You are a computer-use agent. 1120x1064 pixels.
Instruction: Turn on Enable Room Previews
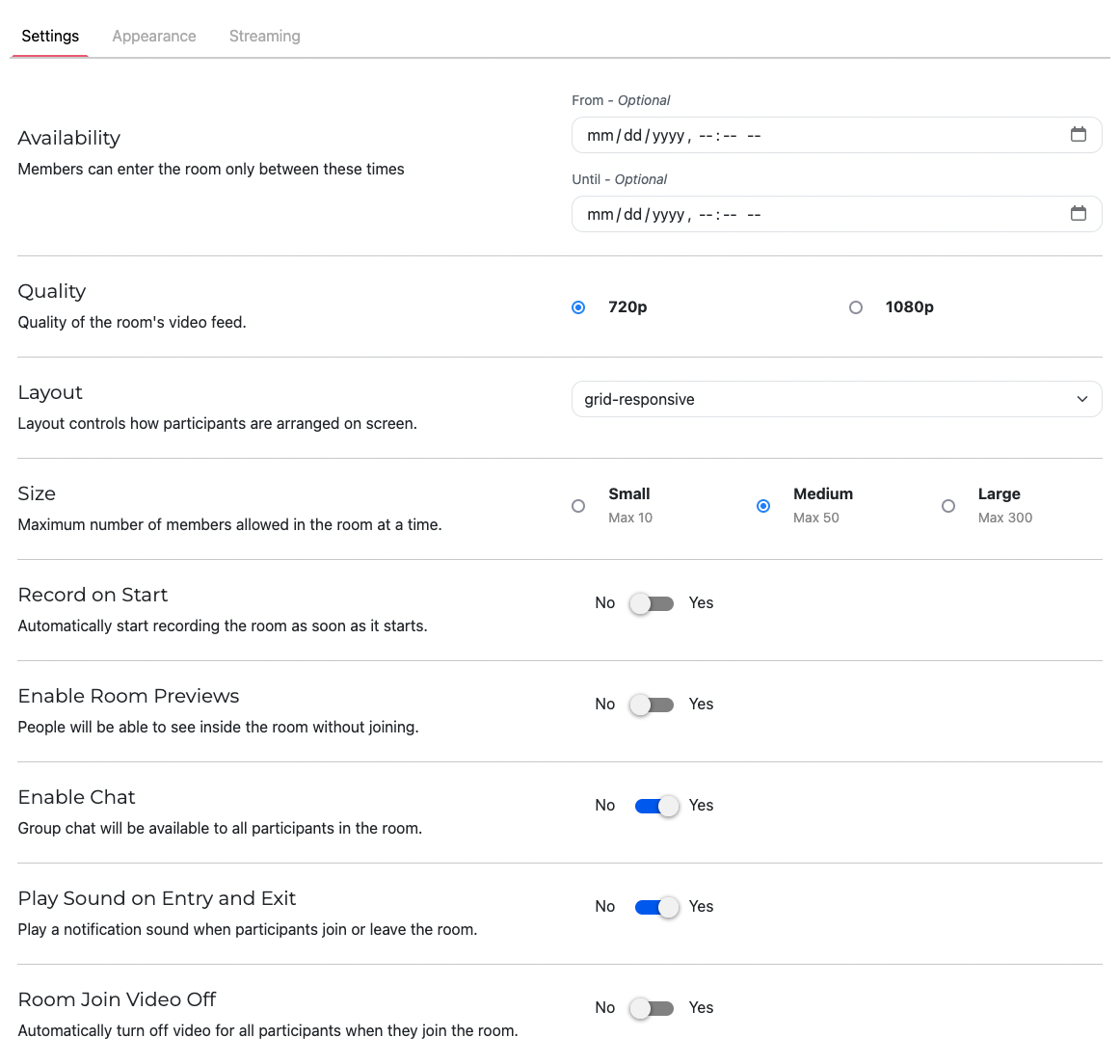point(651,704)
